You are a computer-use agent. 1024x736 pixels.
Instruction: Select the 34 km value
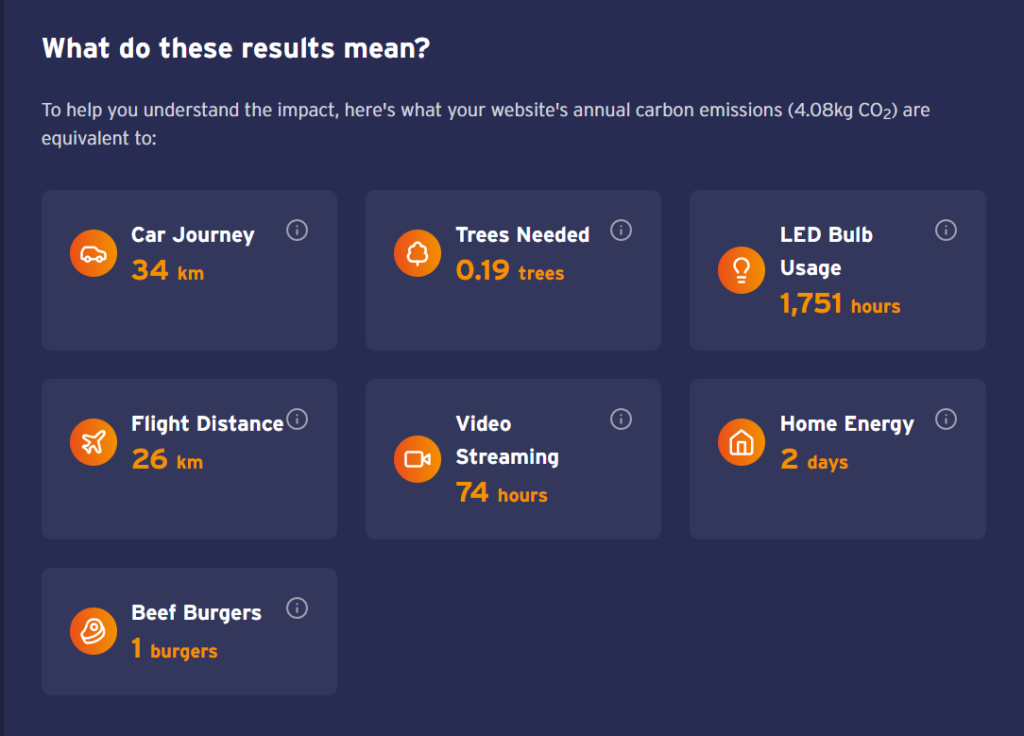pyautogui.click(x=167, y=271)
